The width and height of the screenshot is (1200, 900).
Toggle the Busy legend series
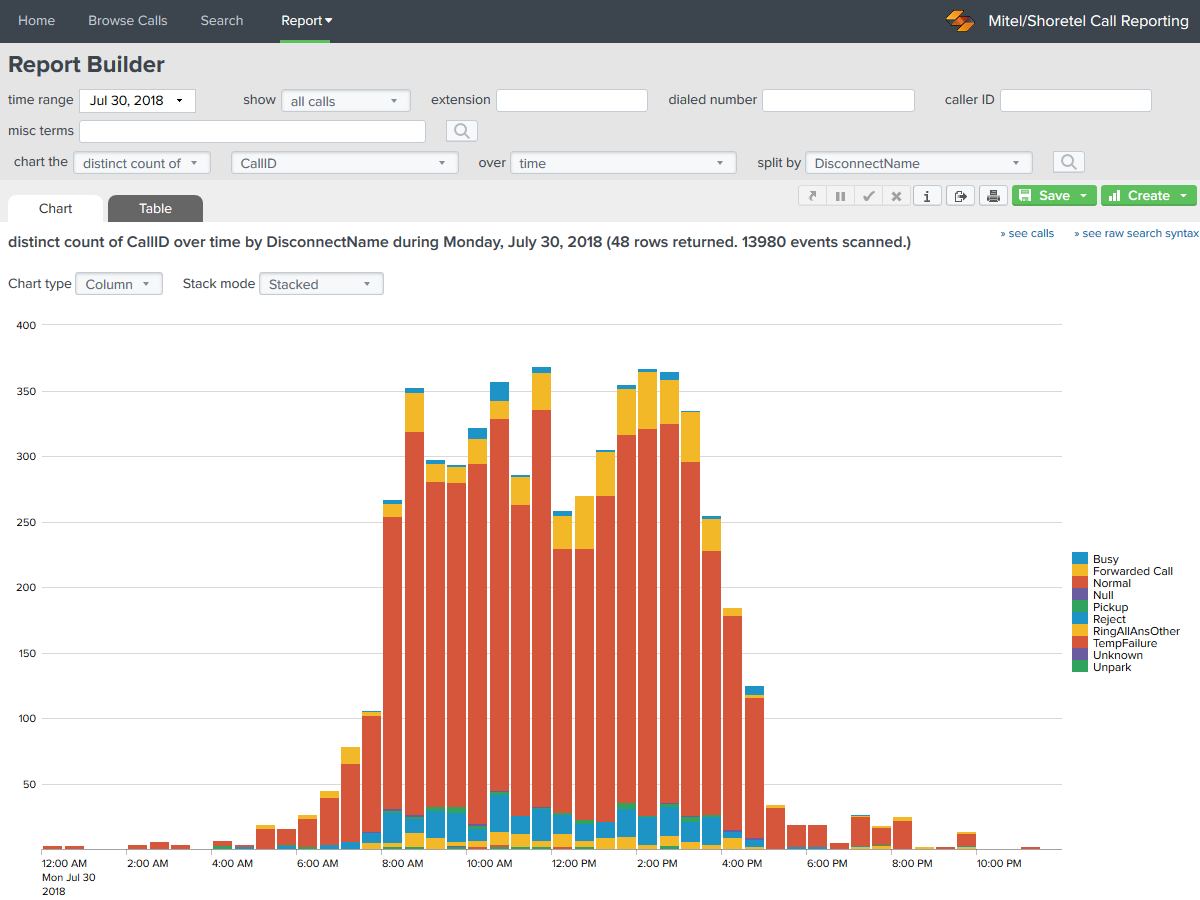[1105, 559]
